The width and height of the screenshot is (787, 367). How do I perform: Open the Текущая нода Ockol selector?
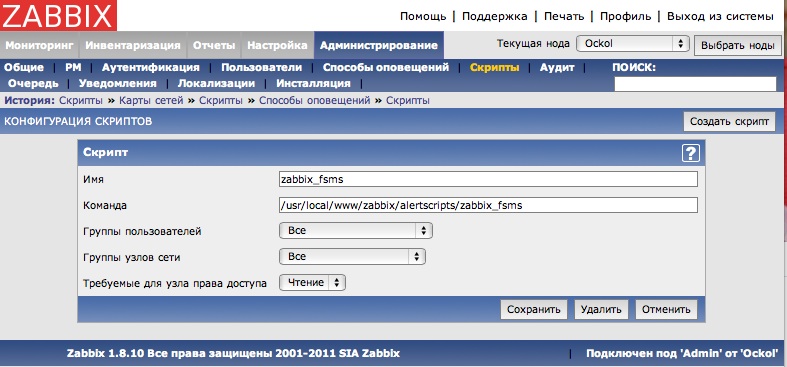pyautogui.click(x=633, y=44)
